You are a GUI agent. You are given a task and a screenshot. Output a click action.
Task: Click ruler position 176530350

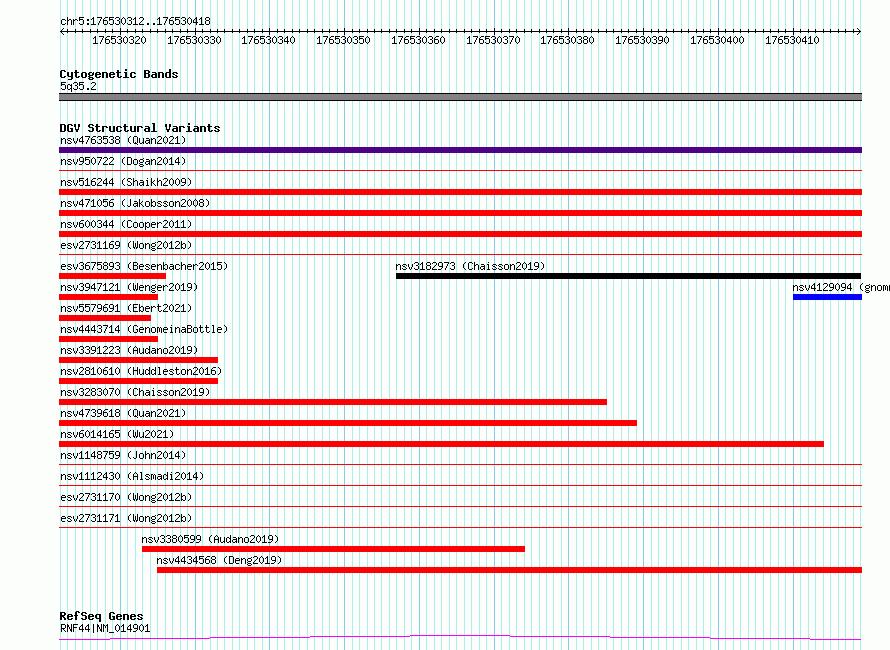point(343,40)
